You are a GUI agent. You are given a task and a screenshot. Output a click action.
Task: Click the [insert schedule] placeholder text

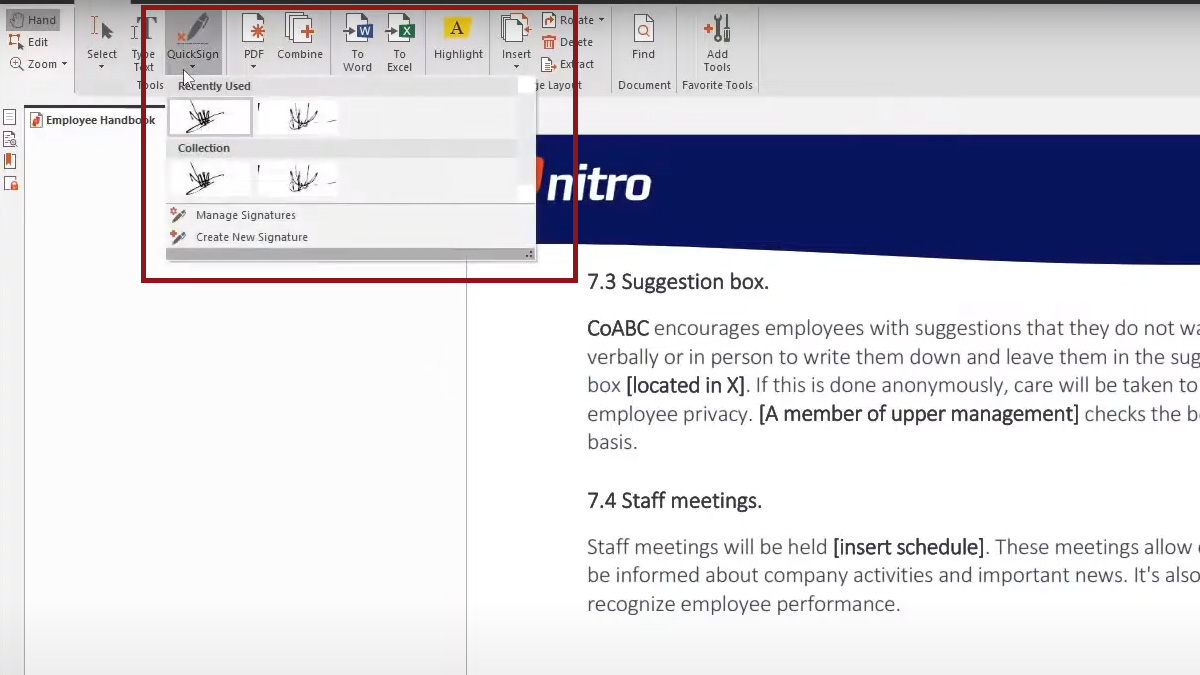908,548
